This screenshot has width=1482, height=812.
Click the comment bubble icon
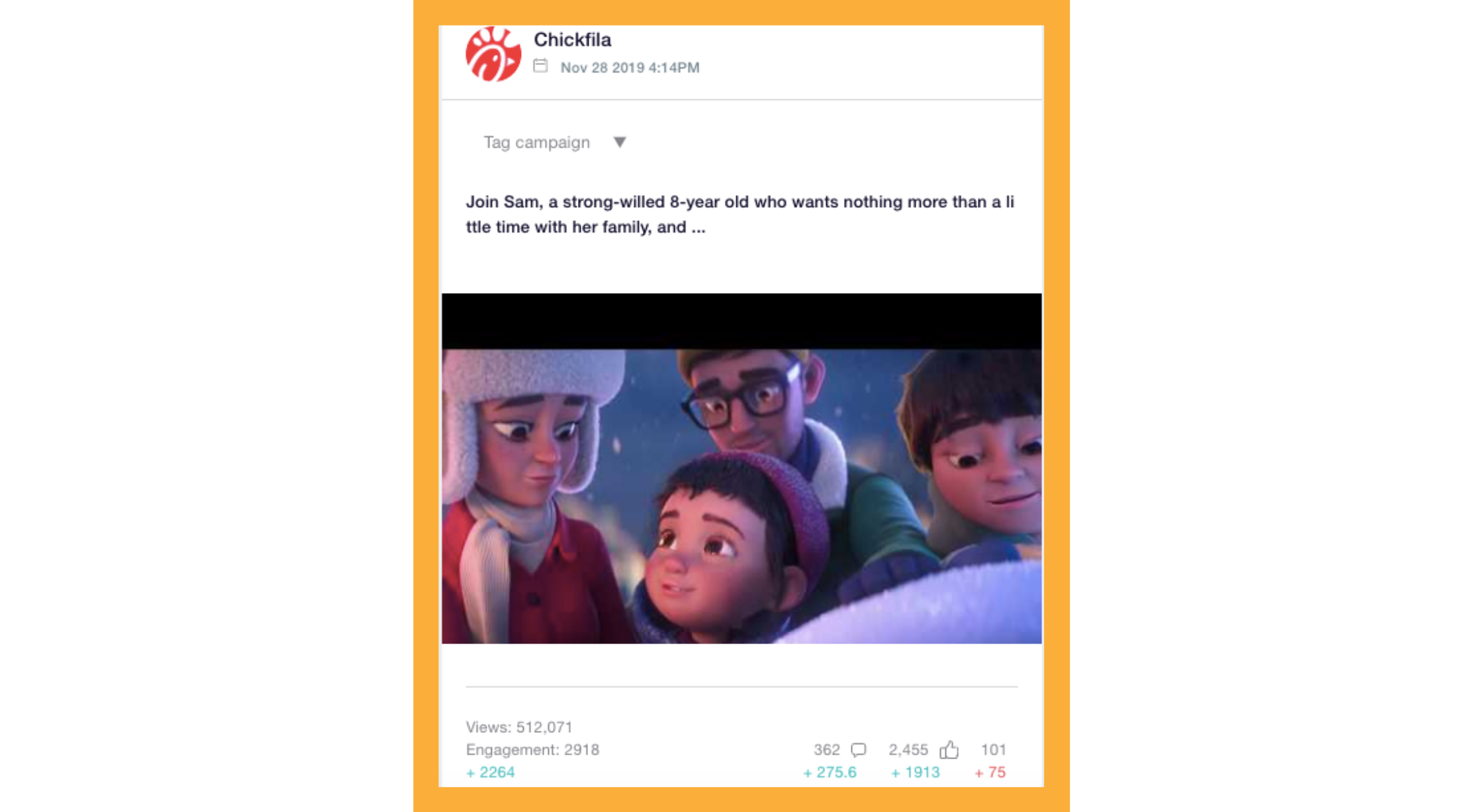click(x=858, y=750)
